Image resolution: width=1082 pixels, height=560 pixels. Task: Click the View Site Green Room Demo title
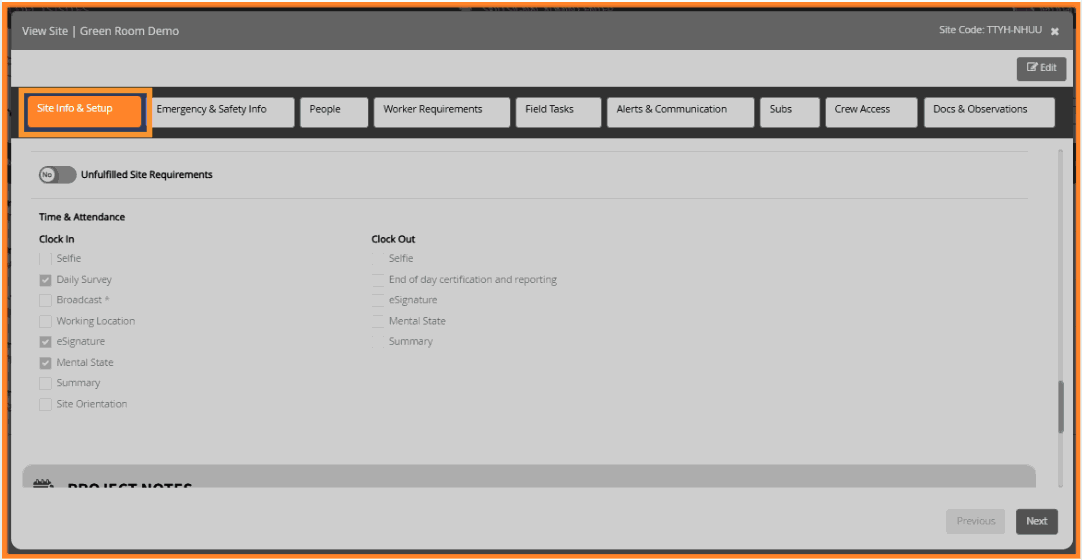coord(101,31)
